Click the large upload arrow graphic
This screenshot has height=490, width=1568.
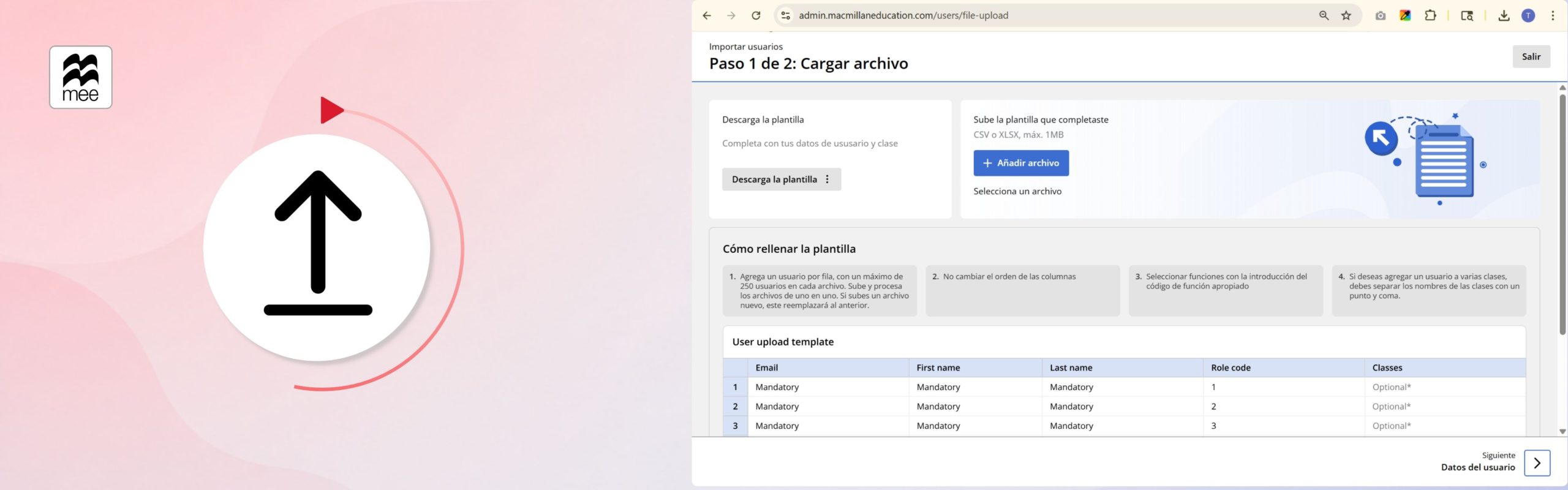318,243
